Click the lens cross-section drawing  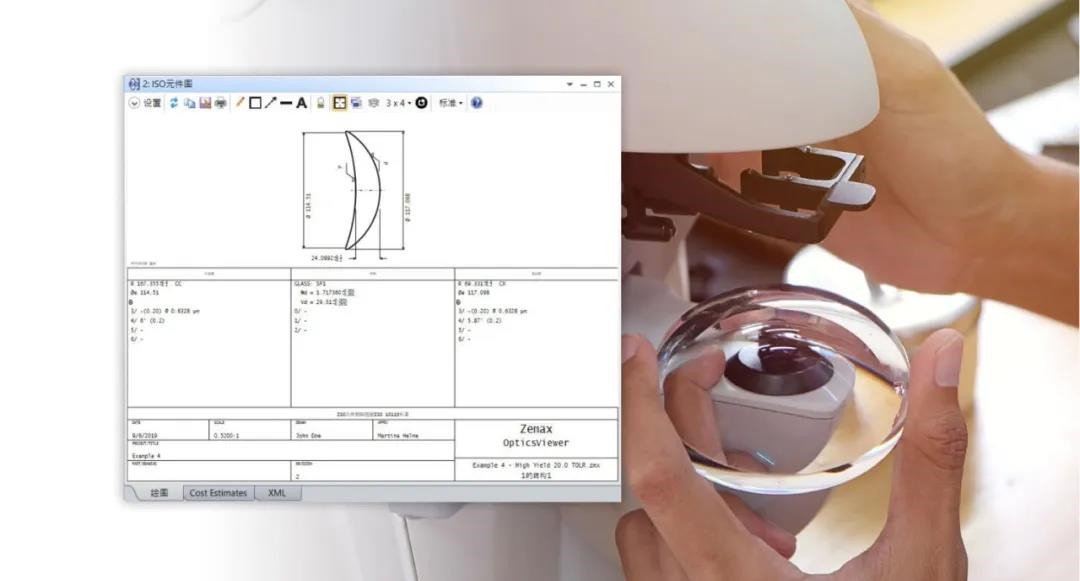pos(356,190)
